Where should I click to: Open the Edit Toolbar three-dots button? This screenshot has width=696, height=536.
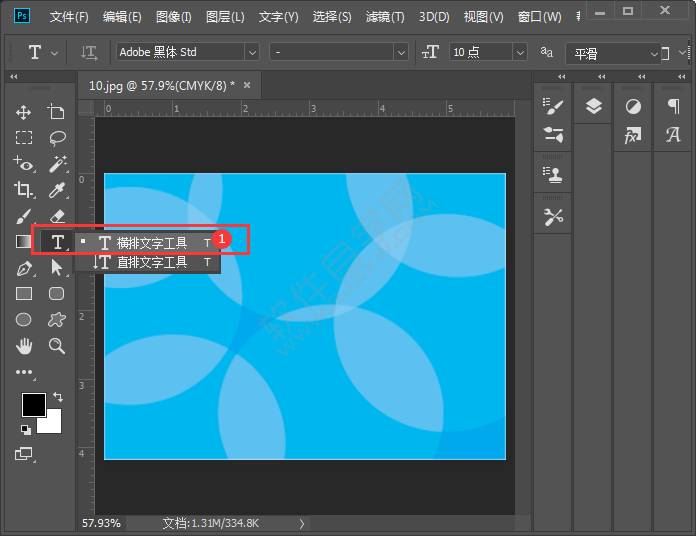click(24, 372)
